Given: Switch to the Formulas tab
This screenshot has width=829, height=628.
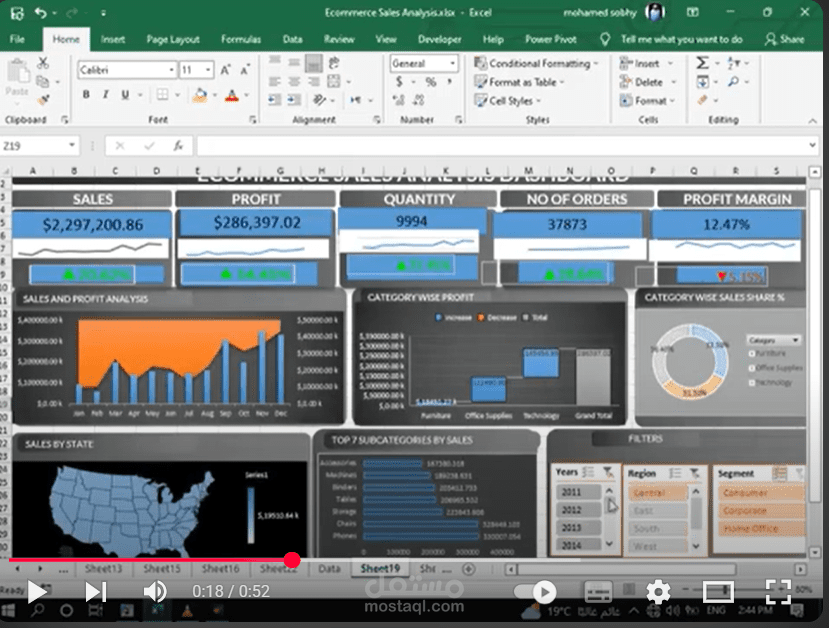Looking at the screenshot, I should [x=241, y=39].
